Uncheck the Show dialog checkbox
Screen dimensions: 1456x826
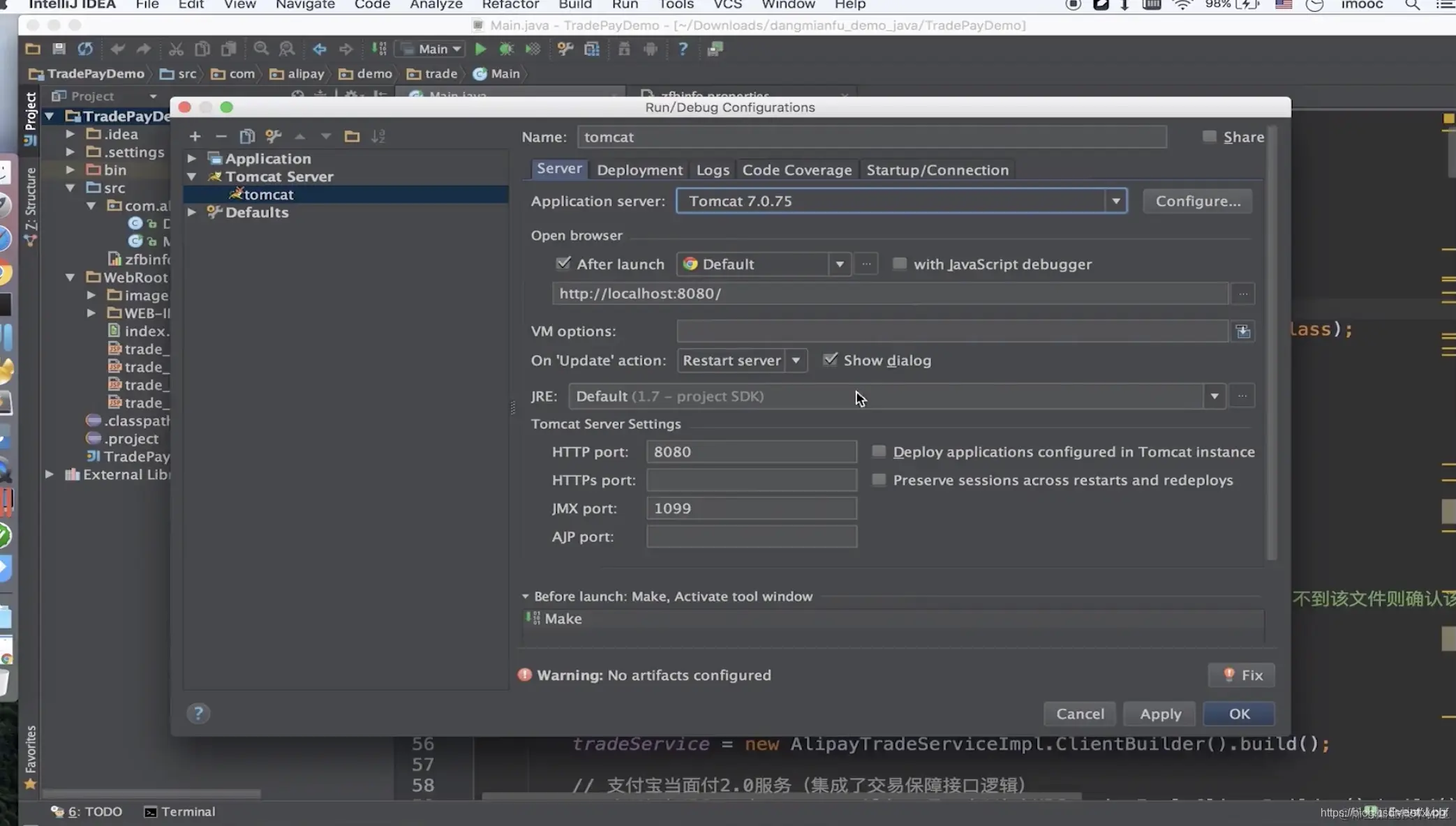click(x=830, y=360)
